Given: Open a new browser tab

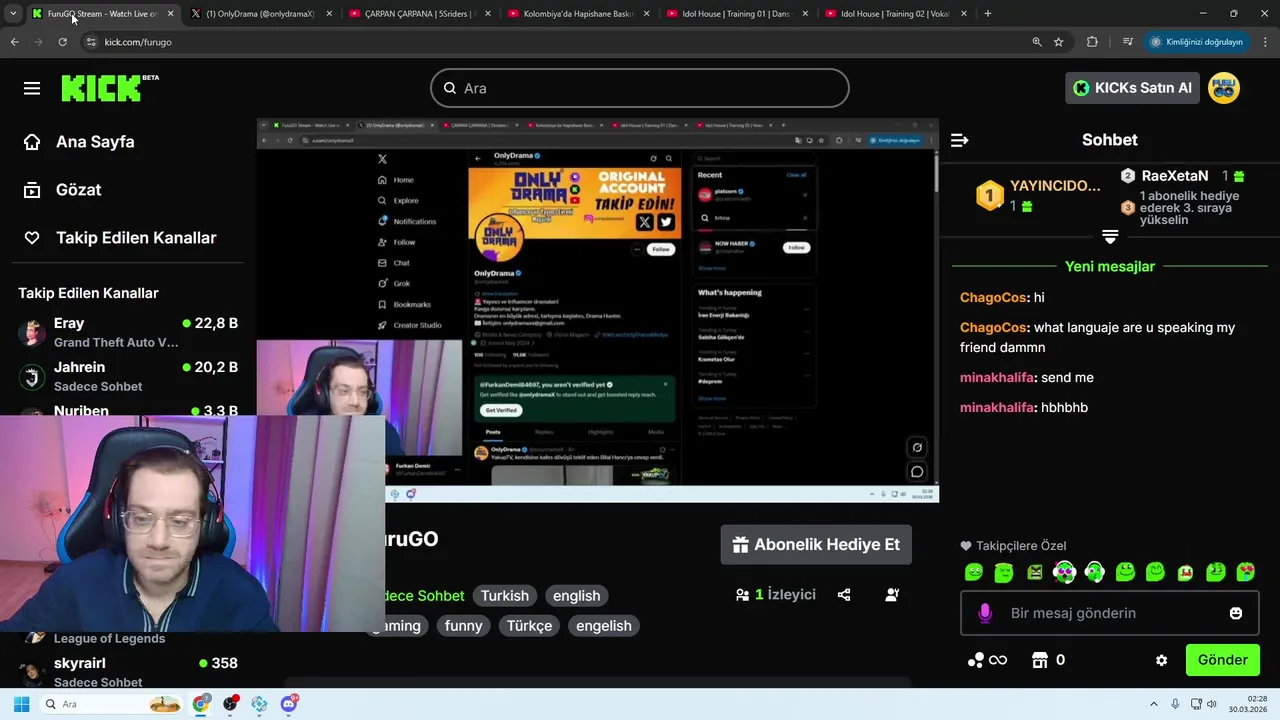Looking at the screenshot, I should tap(988, 14).
